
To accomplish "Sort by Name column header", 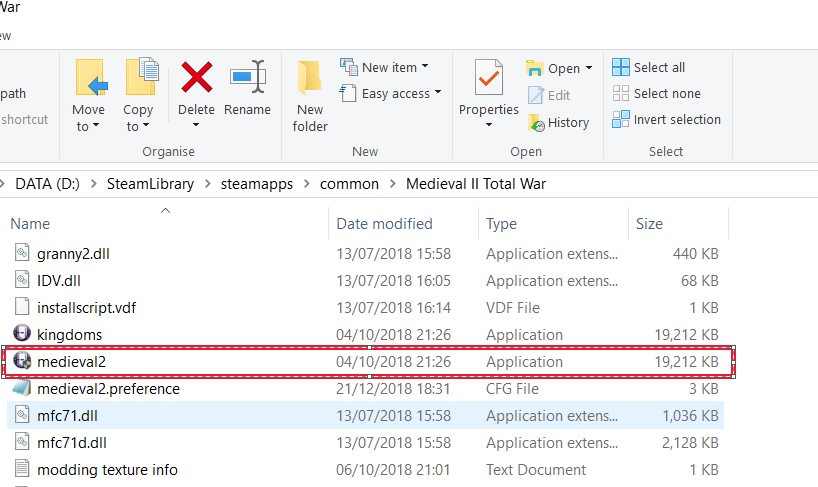I will click(30, 224).
